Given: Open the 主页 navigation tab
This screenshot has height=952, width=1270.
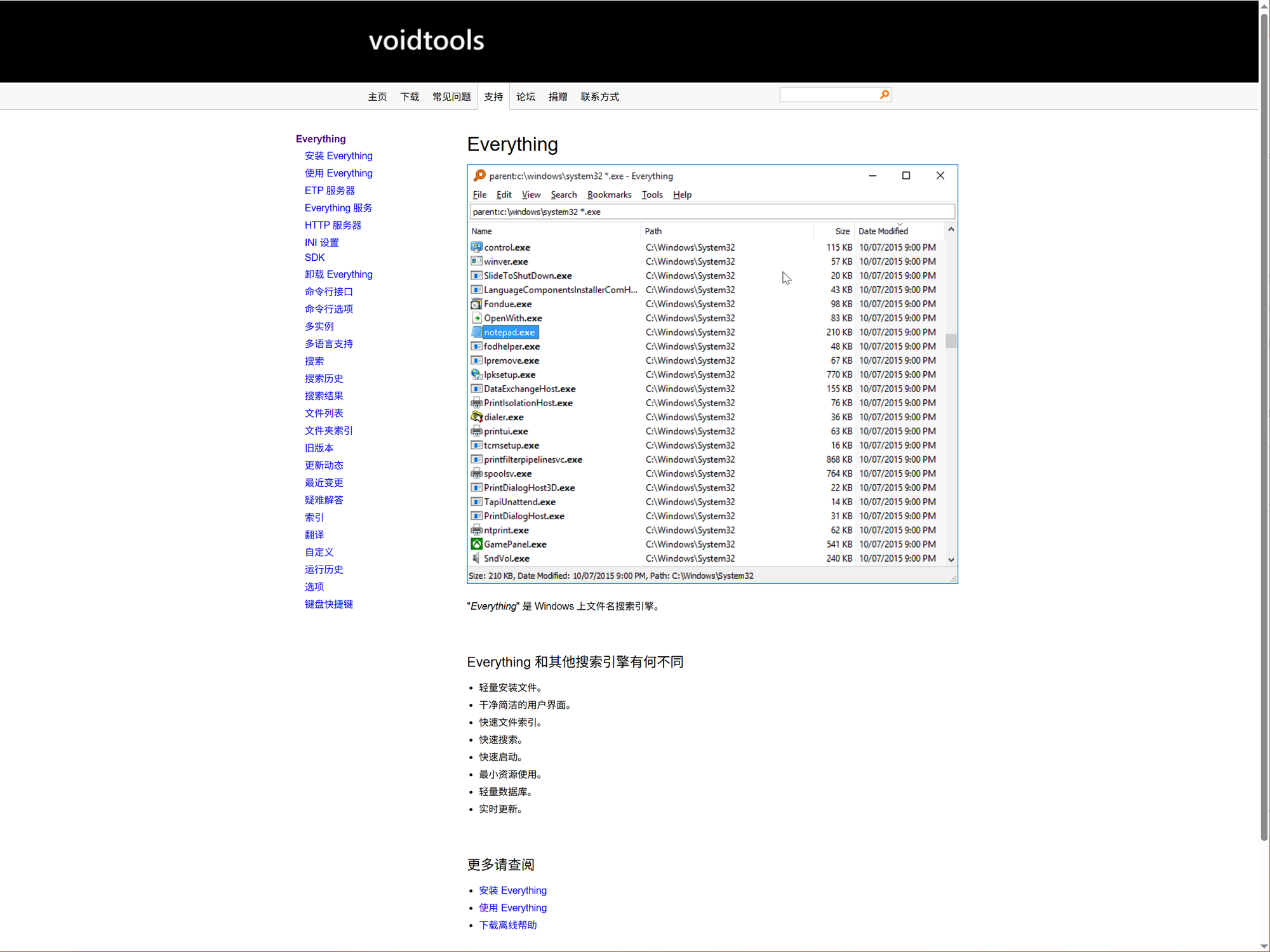Looking at the screenshot, I should click(377, 96).
